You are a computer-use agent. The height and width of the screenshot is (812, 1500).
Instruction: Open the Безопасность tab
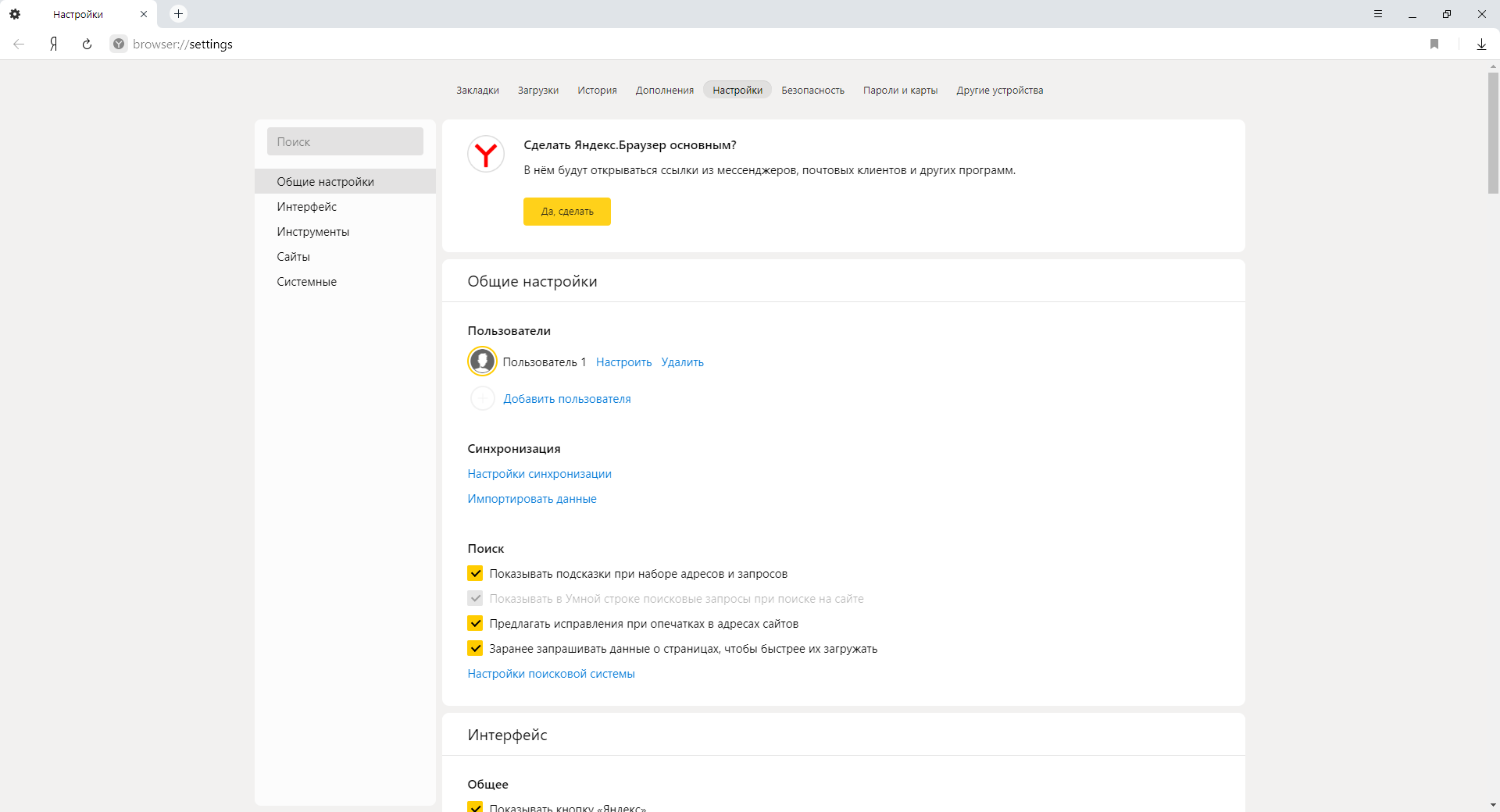812,91
